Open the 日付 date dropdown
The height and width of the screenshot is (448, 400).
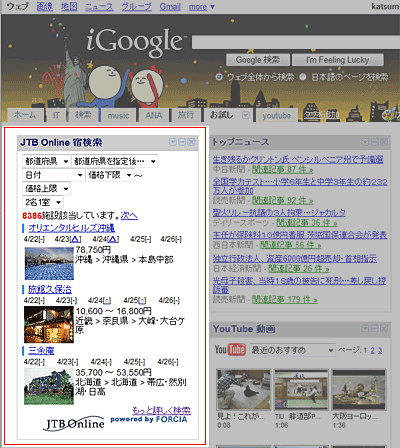pos(53,175)
